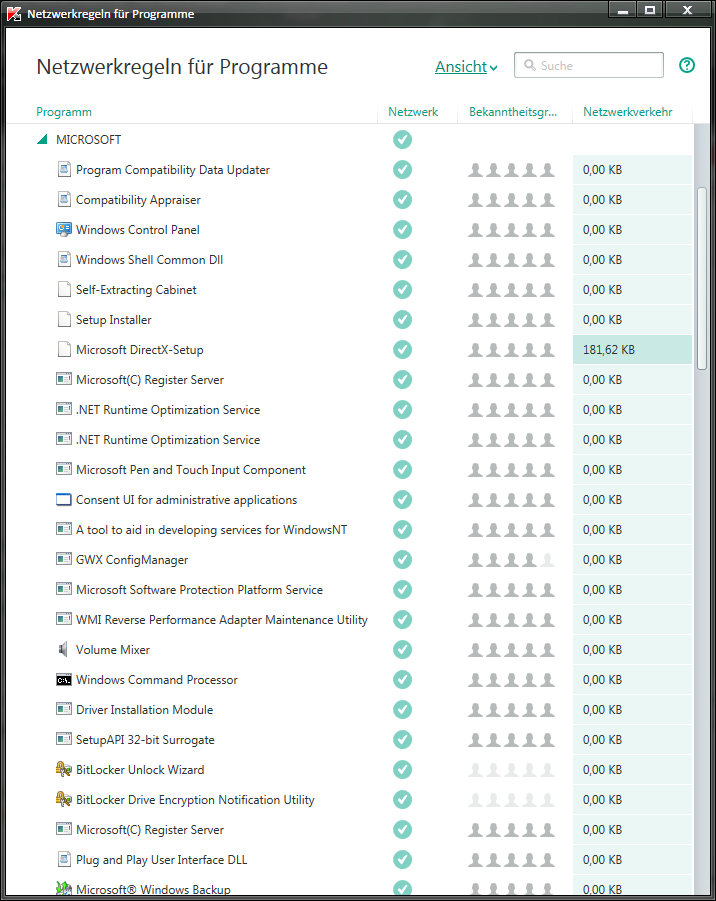Click the vertical scrollbar thumb
Screen dimensions: 716x901
[701, 278]
